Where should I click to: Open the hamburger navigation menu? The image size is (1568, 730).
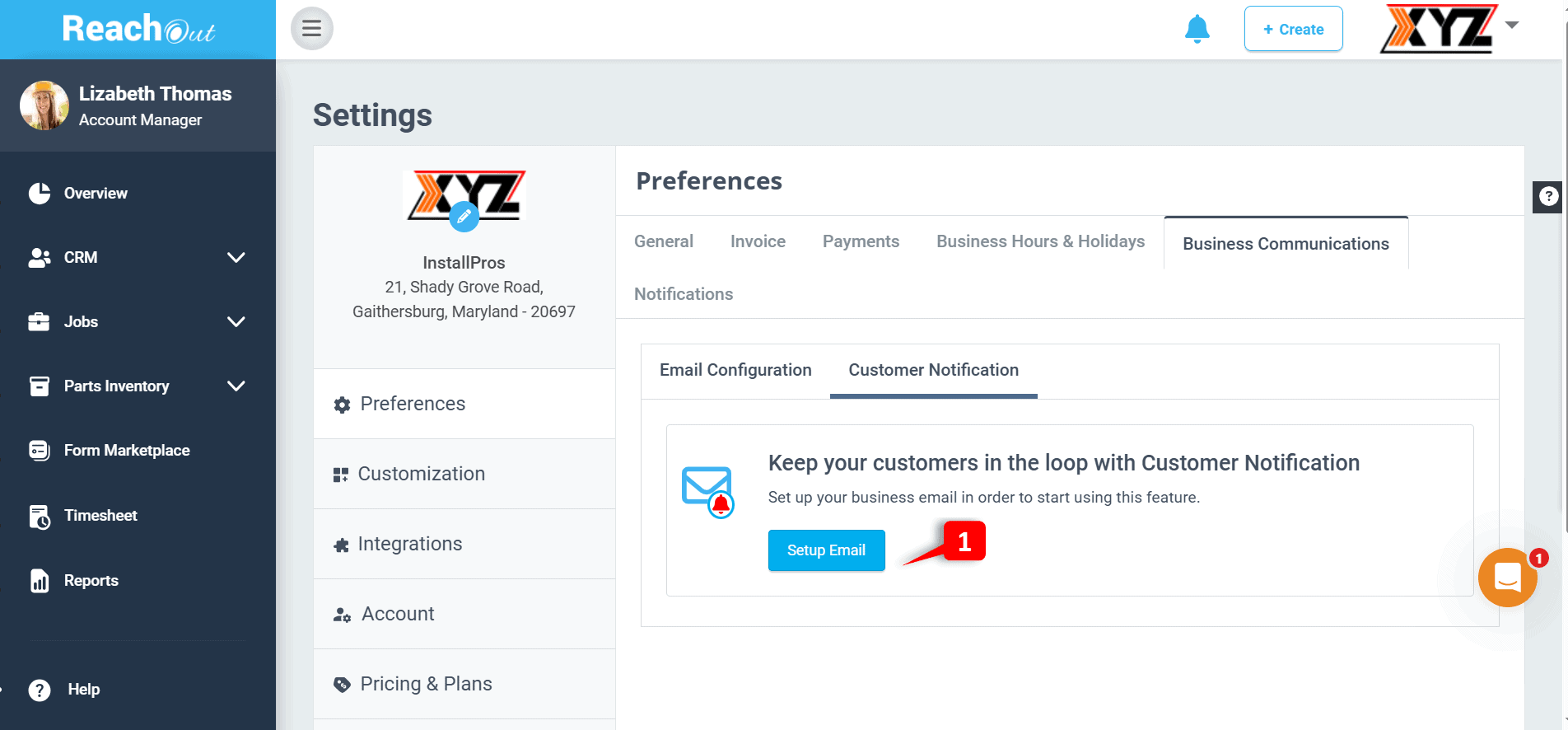[x=311, y=28]
